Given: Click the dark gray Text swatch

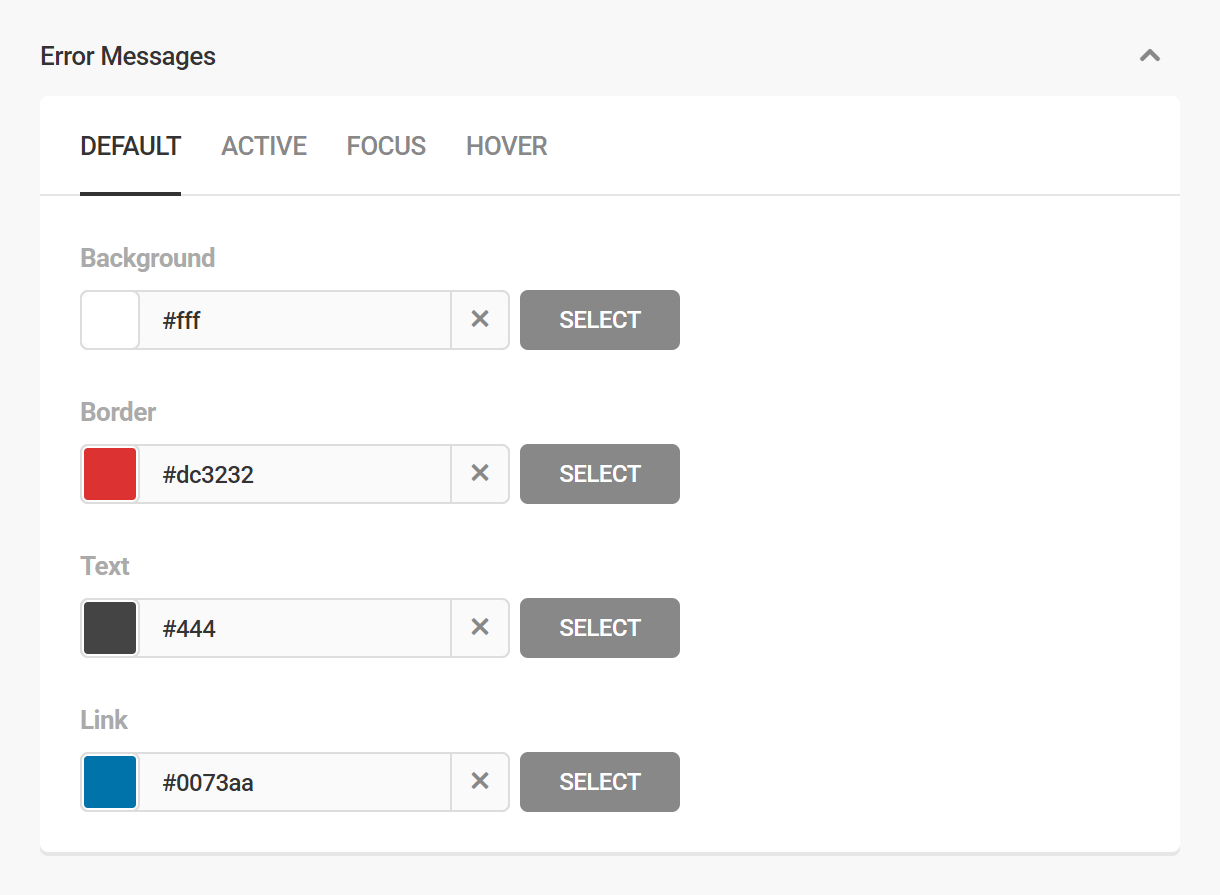Looking at the screenshot, I should coord(110,628).
